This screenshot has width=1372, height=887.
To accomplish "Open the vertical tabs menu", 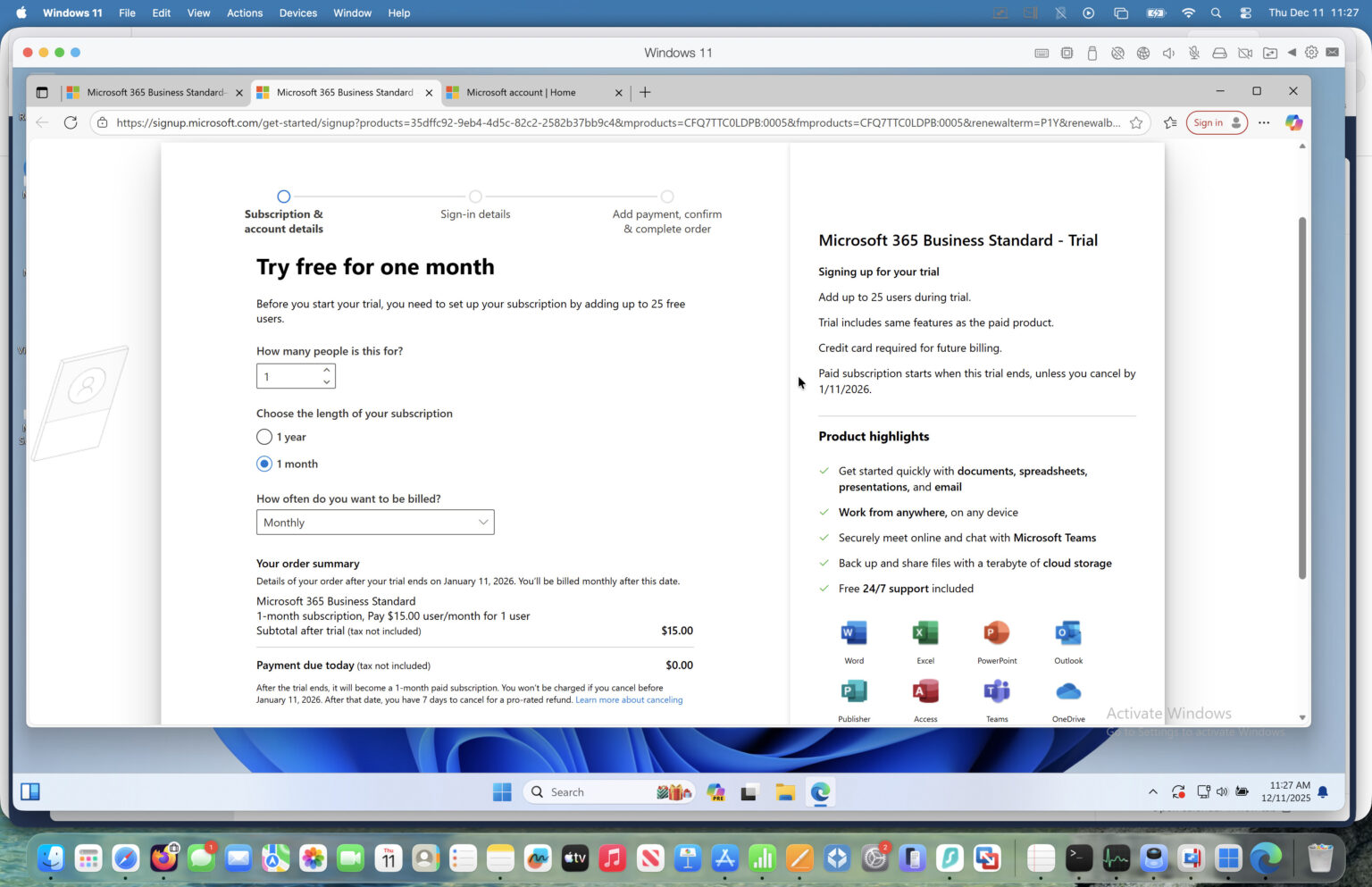I will 41,91.
